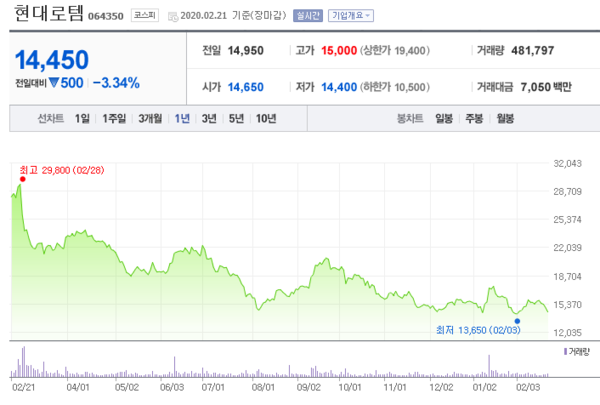
Task: Select the 1년 chart tab
Action: click(182, 118)
